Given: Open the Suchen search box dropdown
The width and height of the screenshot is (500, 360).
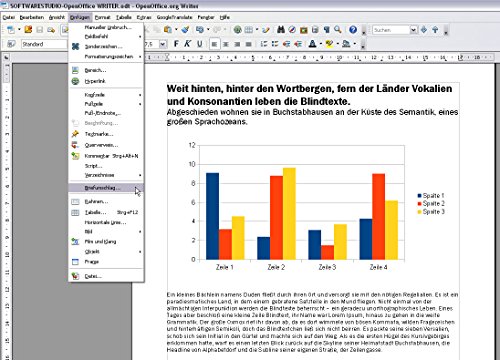Looking at the screenshot, I should click(x=413, y=30).
